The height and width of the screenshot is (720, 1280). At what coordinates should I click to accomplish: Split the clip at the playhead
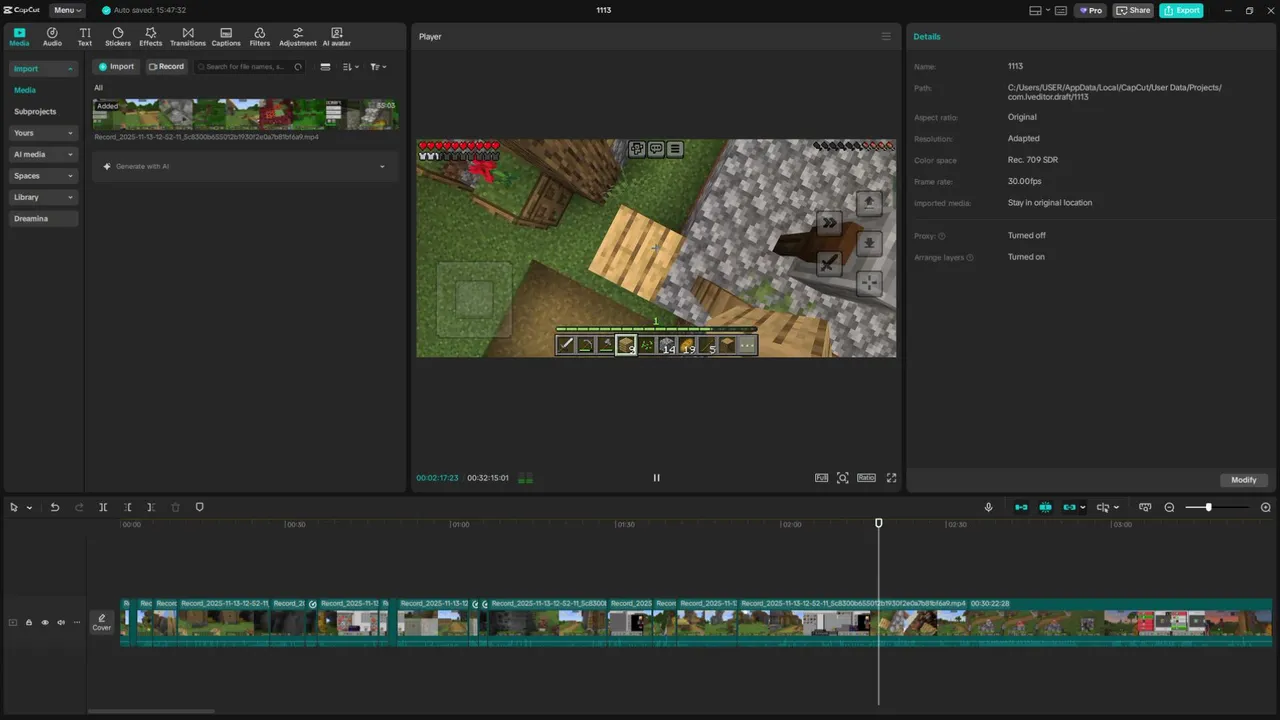pos(103,508)
